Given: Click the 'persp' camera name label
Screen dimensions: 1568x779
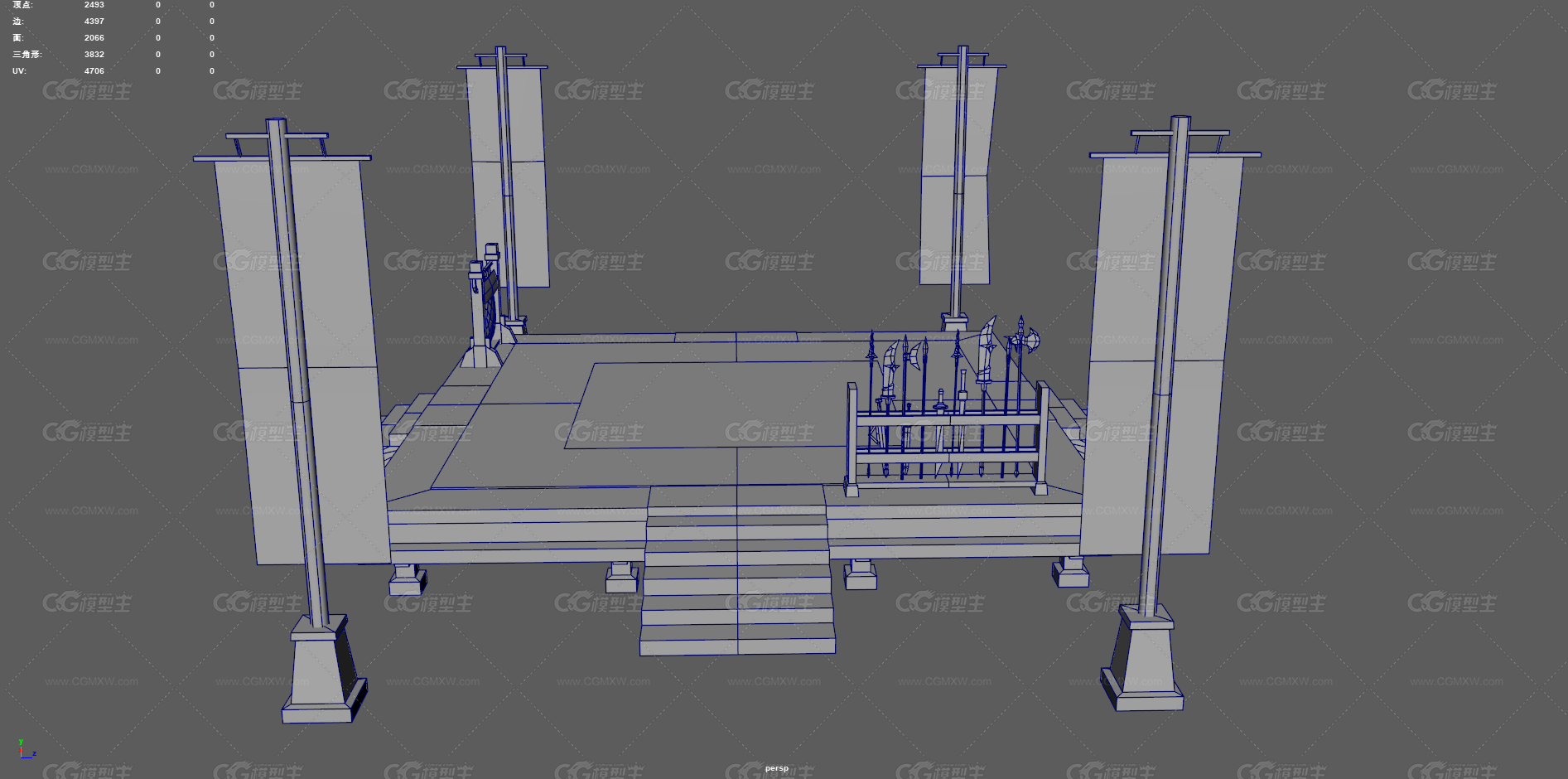Looking at the screenshot, I should 777,768.
